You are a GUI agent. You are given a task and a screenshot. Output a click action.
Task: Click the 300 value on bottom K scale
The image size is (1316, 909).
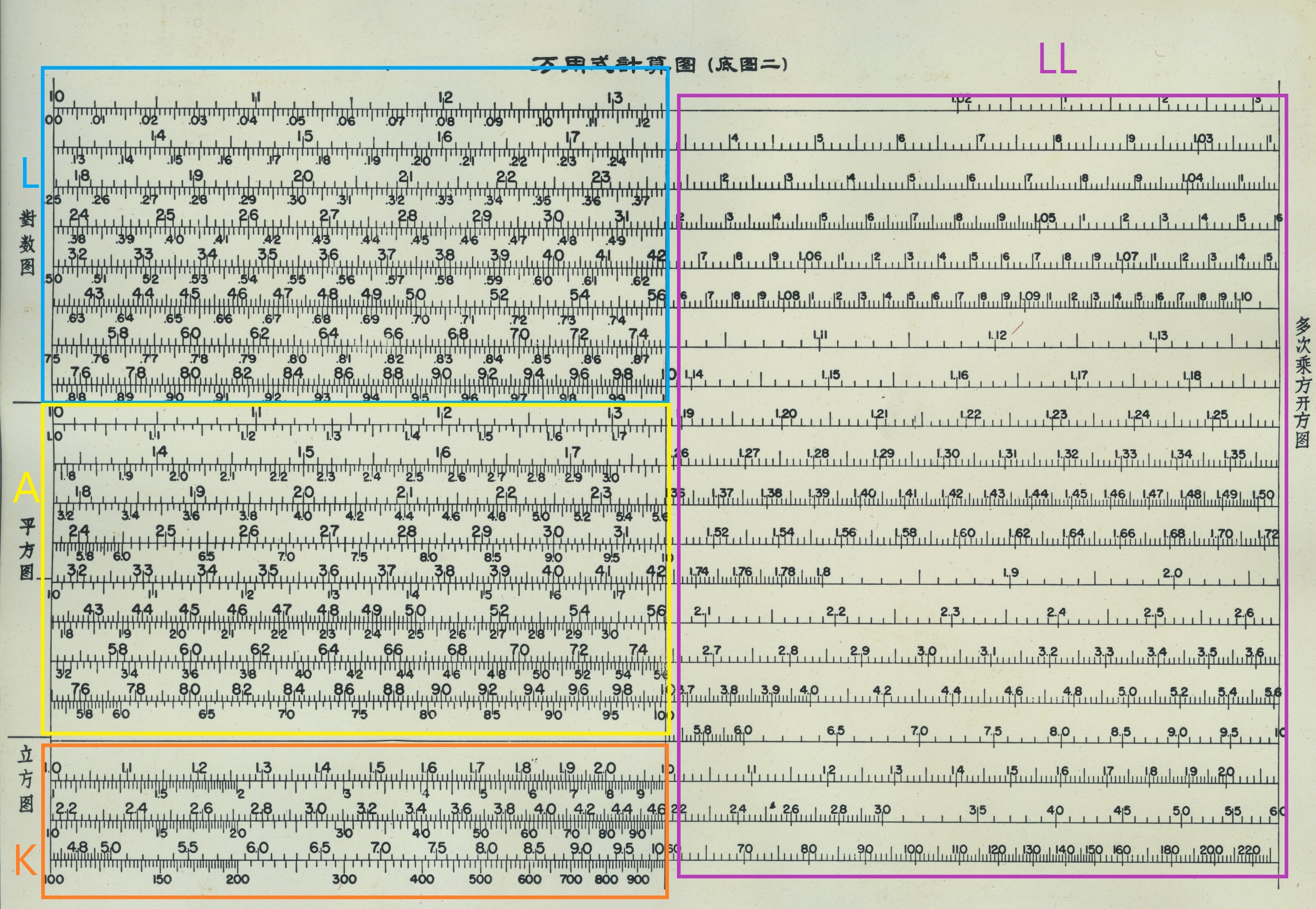click(x=344, y=879)
